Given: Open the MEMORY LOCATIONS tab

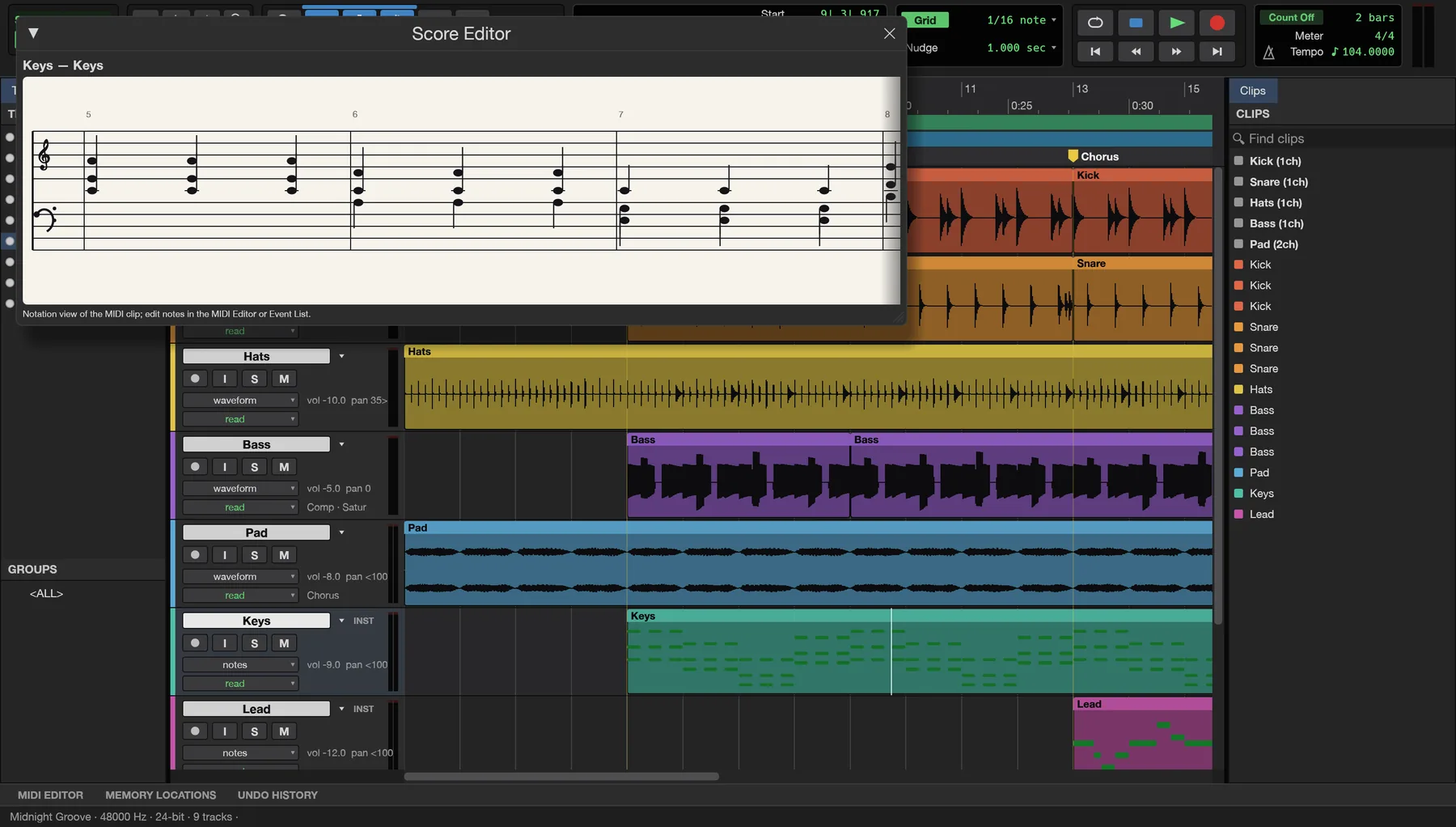Looking at the screenshot, I should click(161, 795).
